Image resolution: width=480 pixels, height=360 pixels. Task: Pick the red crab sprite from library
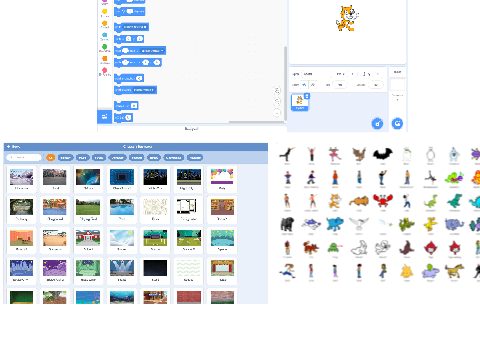[x=383, y=201]
